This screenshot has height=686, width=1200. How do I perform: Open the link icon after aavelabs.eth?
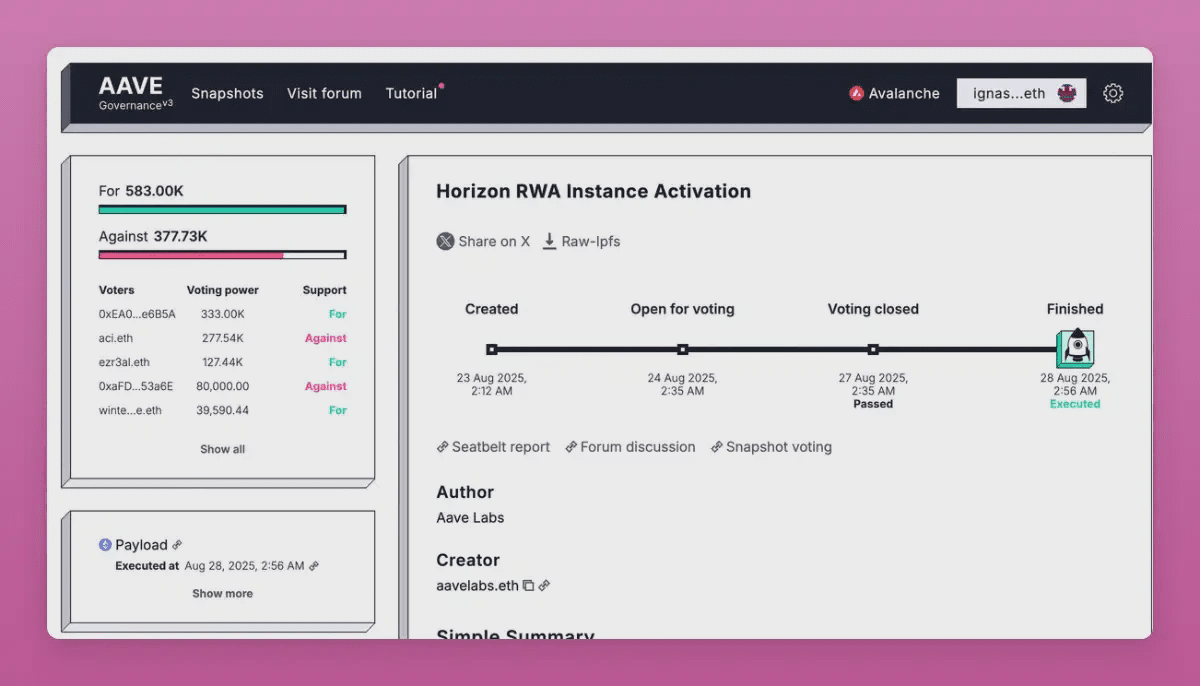545,586
